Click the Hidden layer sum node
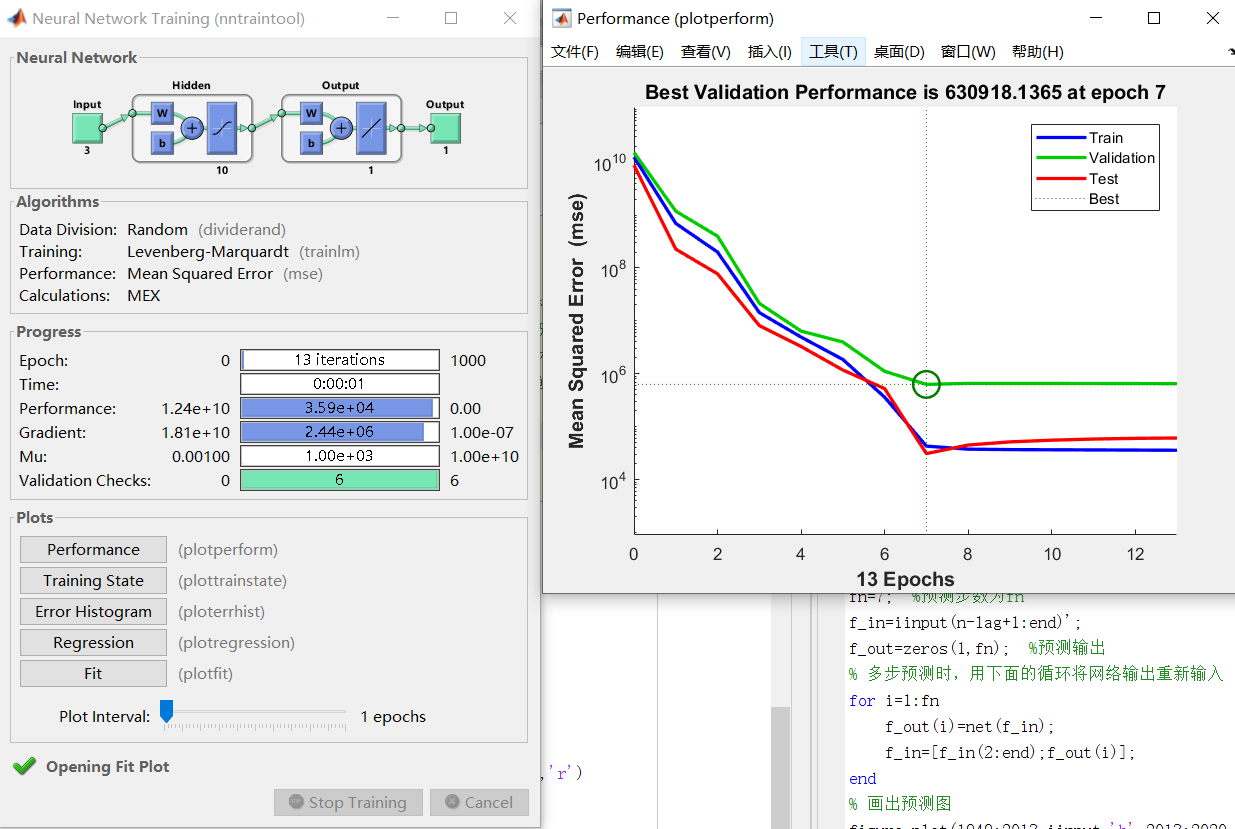This screenshot has height=829, width=1235. pyautogui.click(x=192, y=127)
